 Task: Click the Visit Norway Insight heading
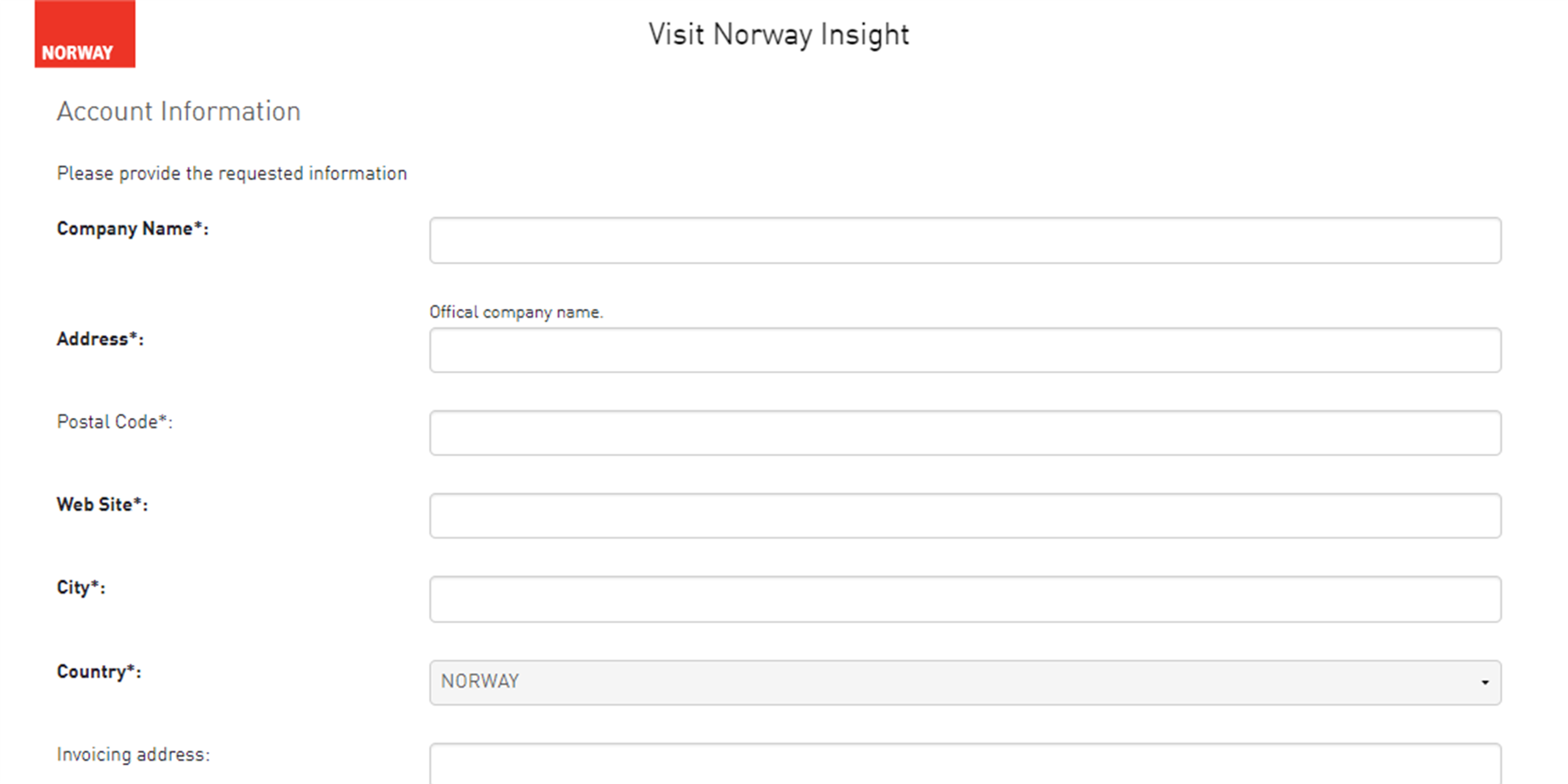point(779,35)
